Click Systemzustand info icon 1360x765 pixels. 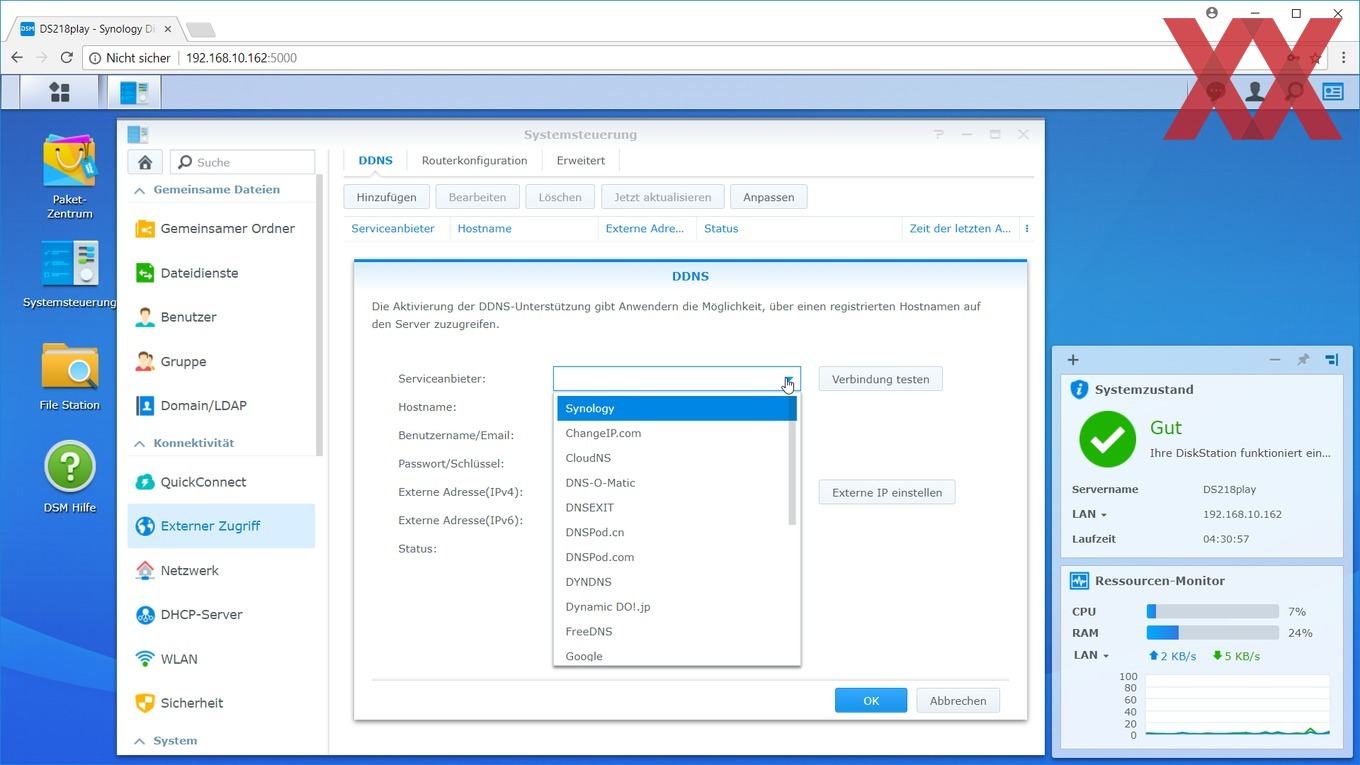coord(1079,390)
